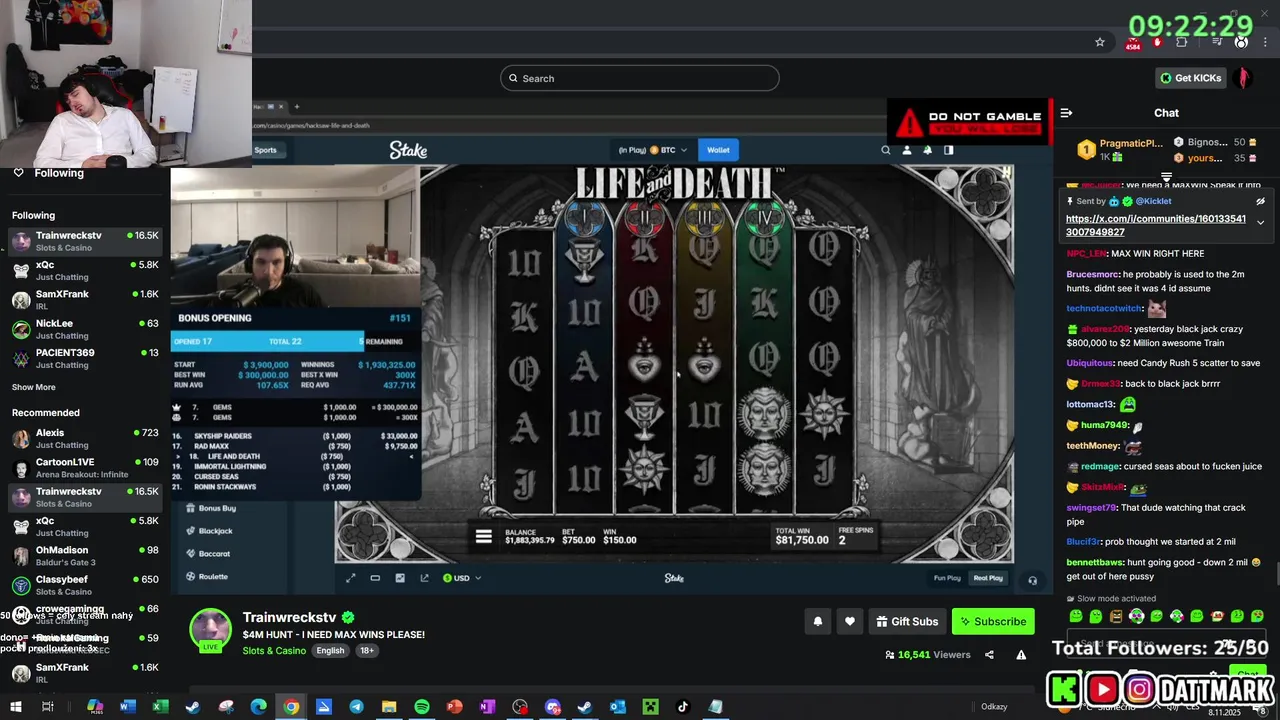Subscribe to Trainwreckstv channel
Image resolution: width=1280 pixels, height=720 pixels.
[x=993, y=621]
